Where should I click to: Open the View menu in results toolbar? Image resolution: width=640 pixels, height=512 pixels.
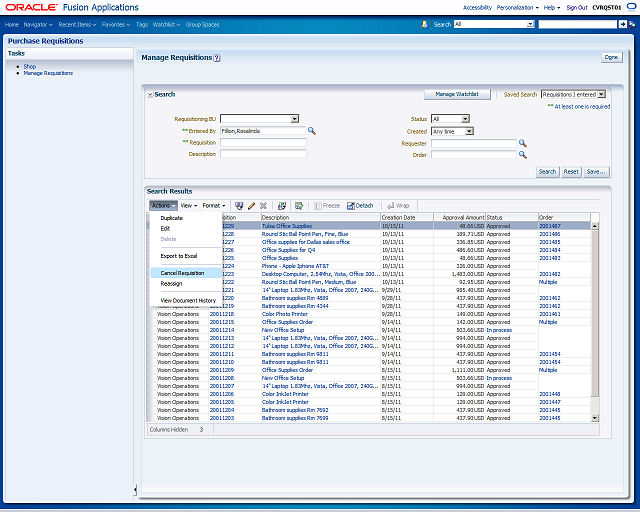[189, 206]
